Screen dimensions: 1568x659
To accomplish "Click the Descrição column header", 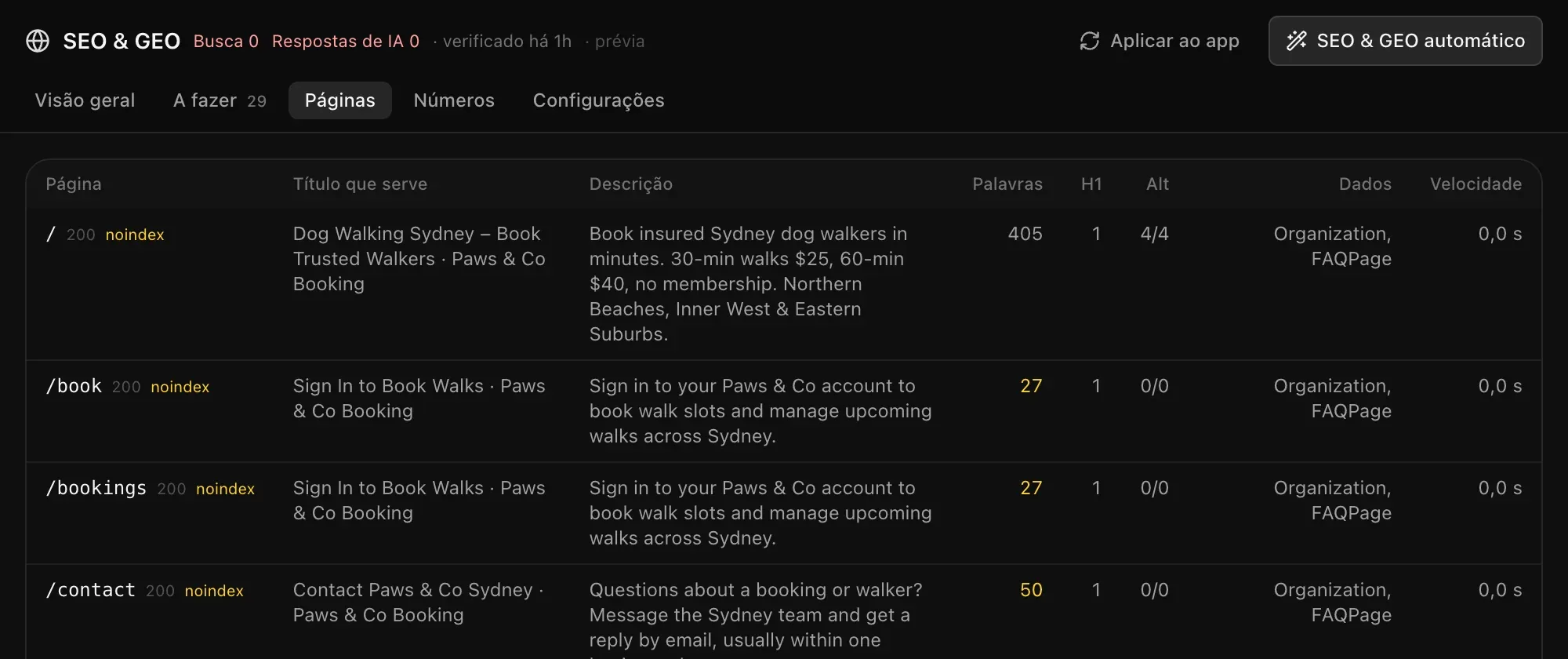I will pos(631,184).
